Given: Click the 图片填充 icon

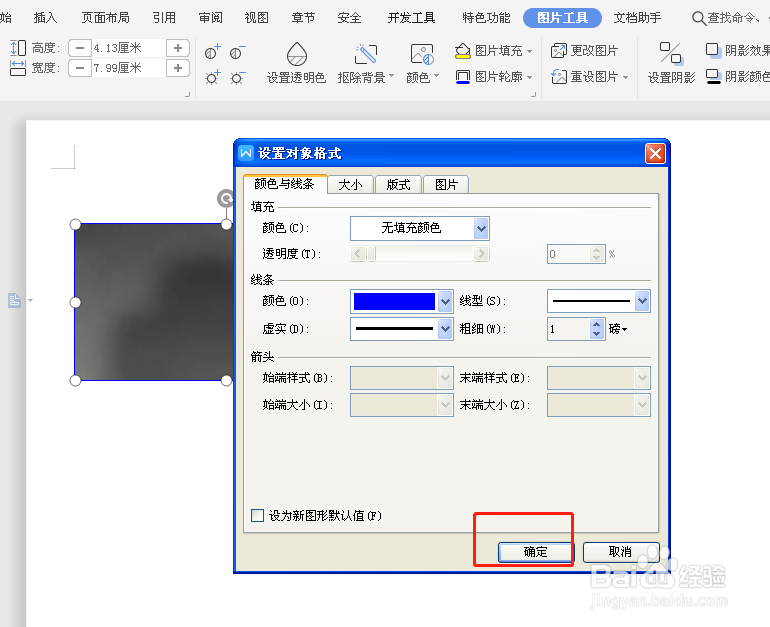Looking at the screenshot, I should point(463,51).
